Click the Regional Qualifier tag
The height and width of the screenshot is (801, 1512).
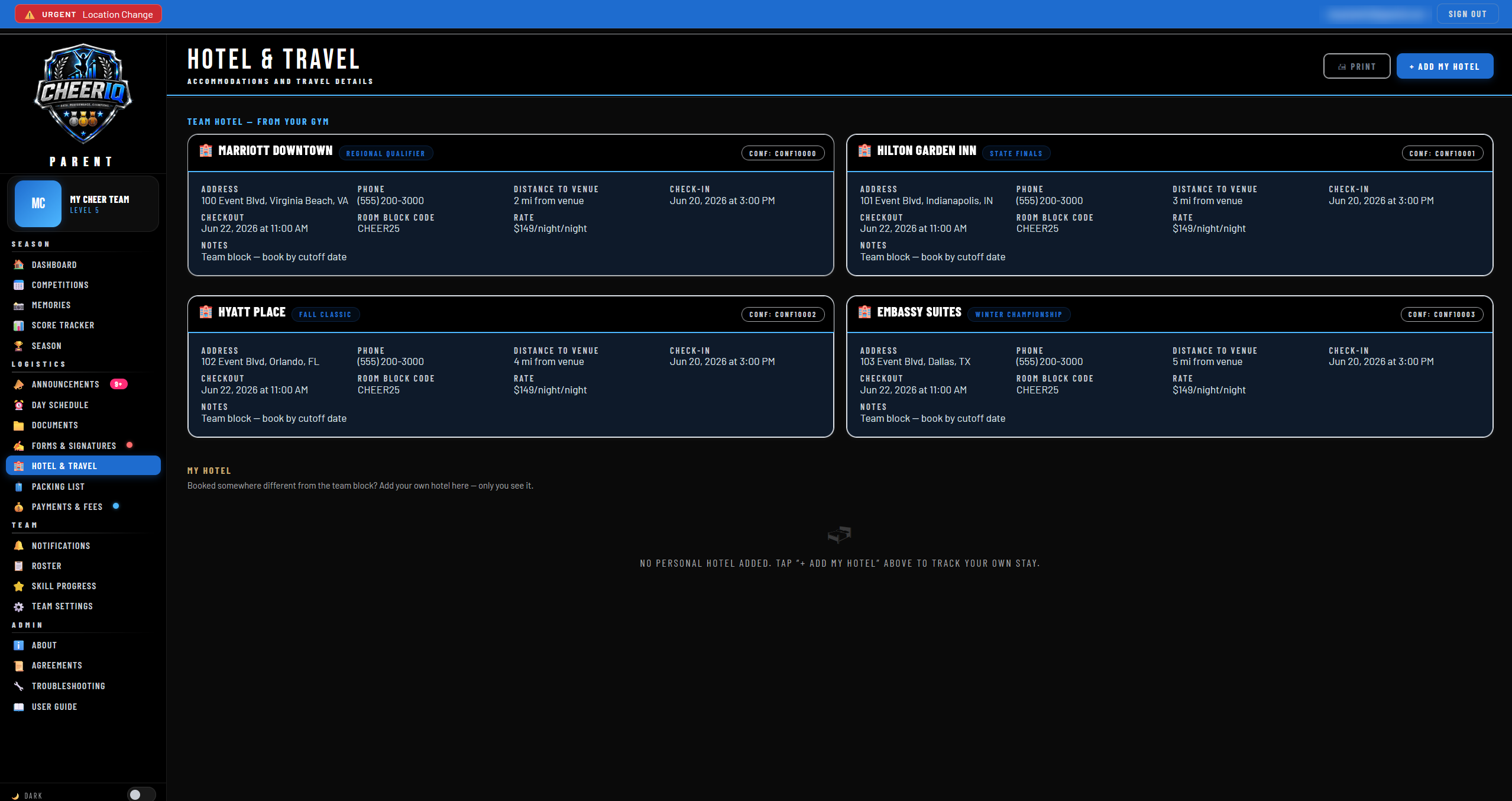click(386, 153)
